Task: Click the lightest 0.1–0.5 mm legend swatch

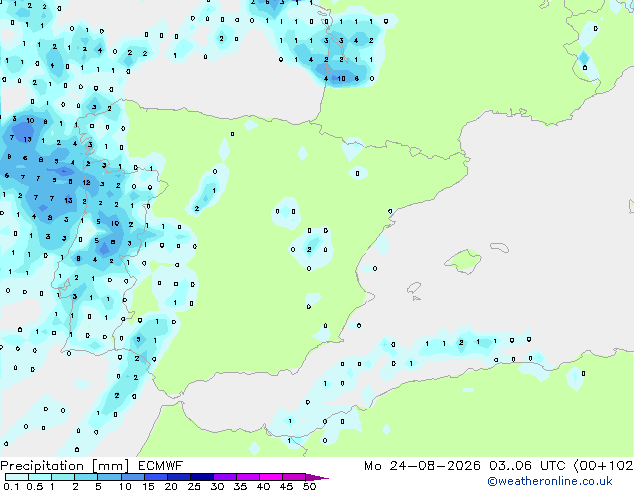Action: click(17, 477)
